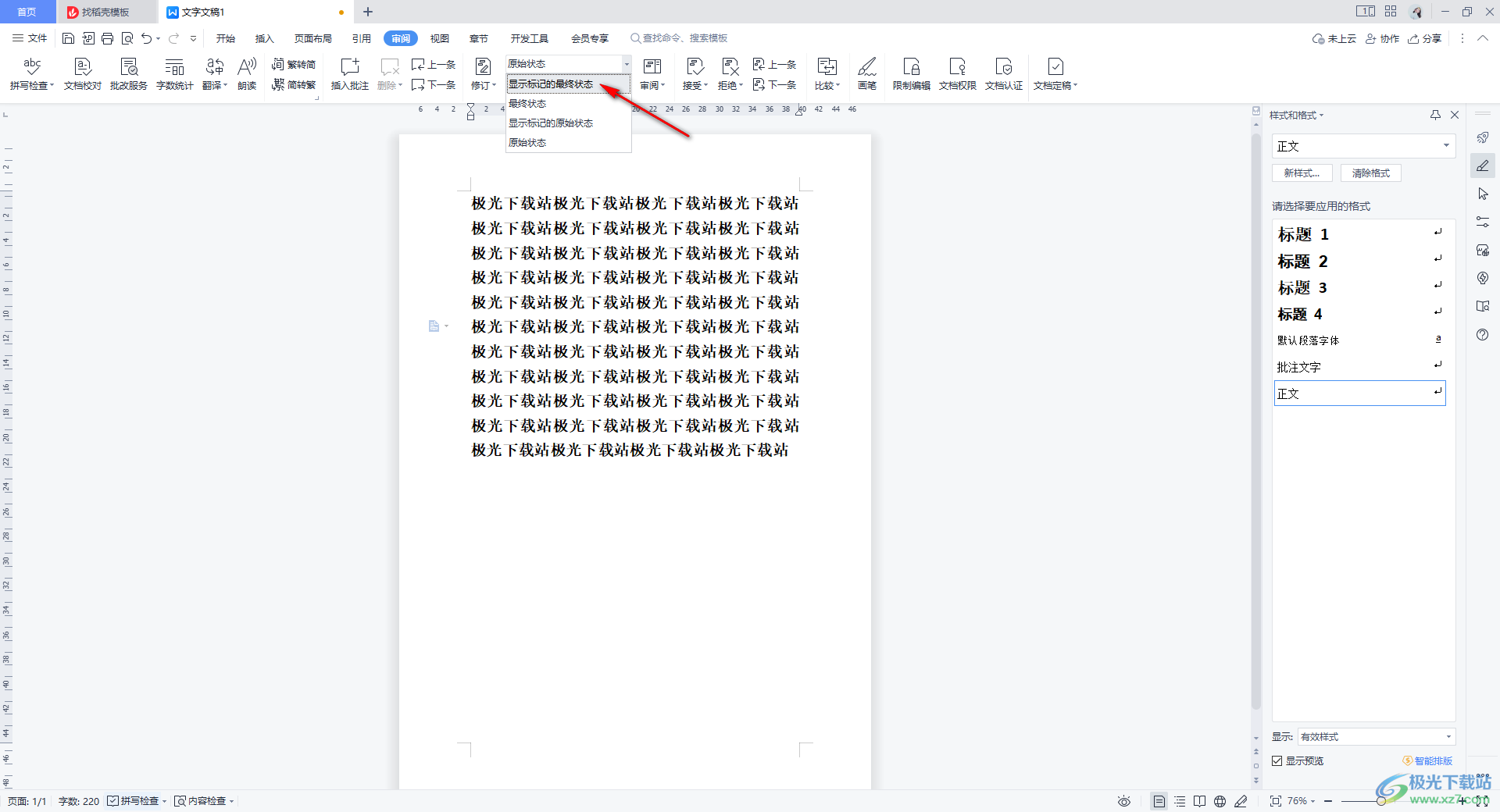
Task: Switch to the 视图 ribbon tab
Action: tap(440, 38)
